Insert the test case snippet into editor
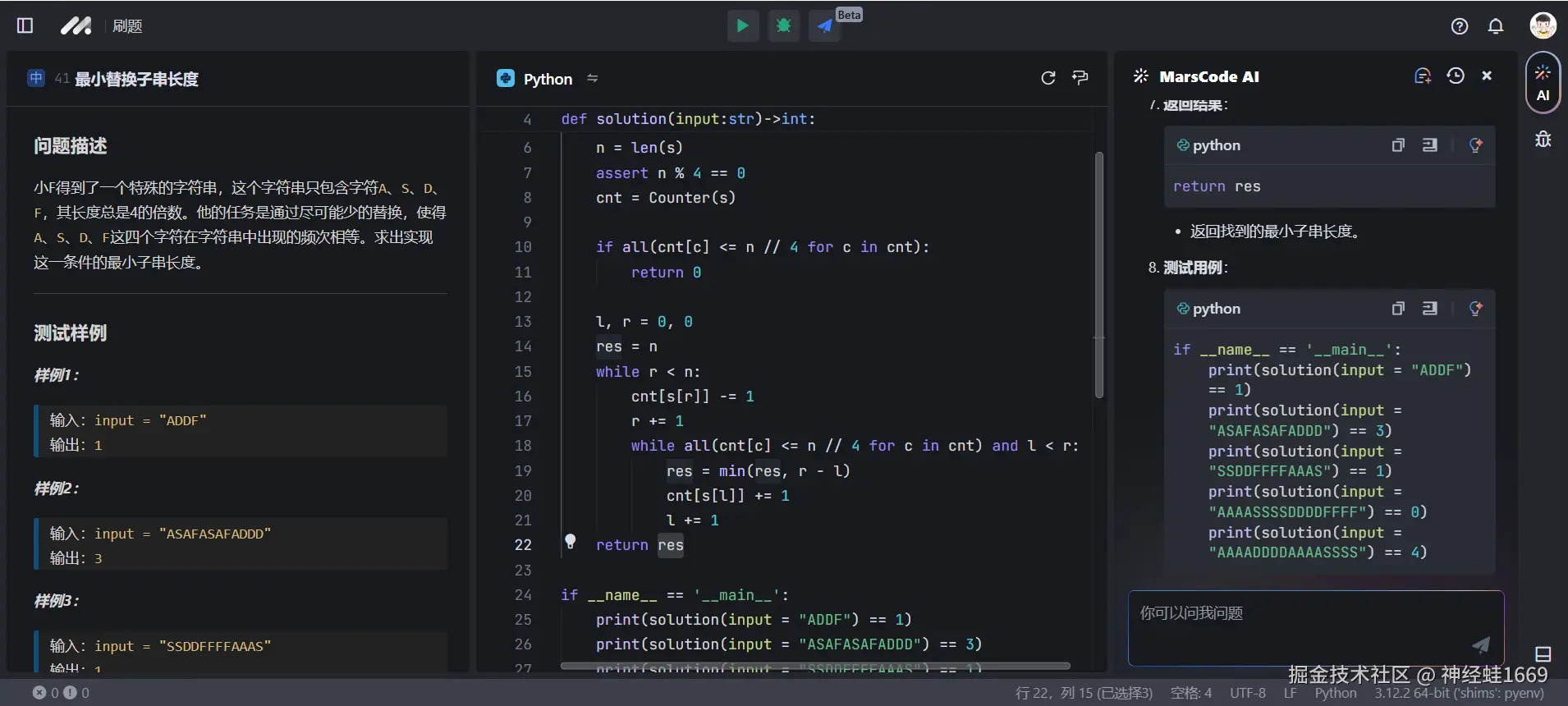 [x=1429, y=309]
